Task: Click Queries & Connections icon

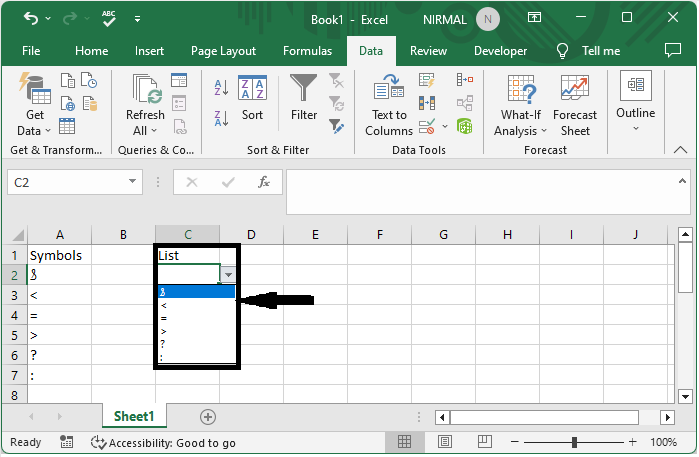Action: (x=179, y=80)
